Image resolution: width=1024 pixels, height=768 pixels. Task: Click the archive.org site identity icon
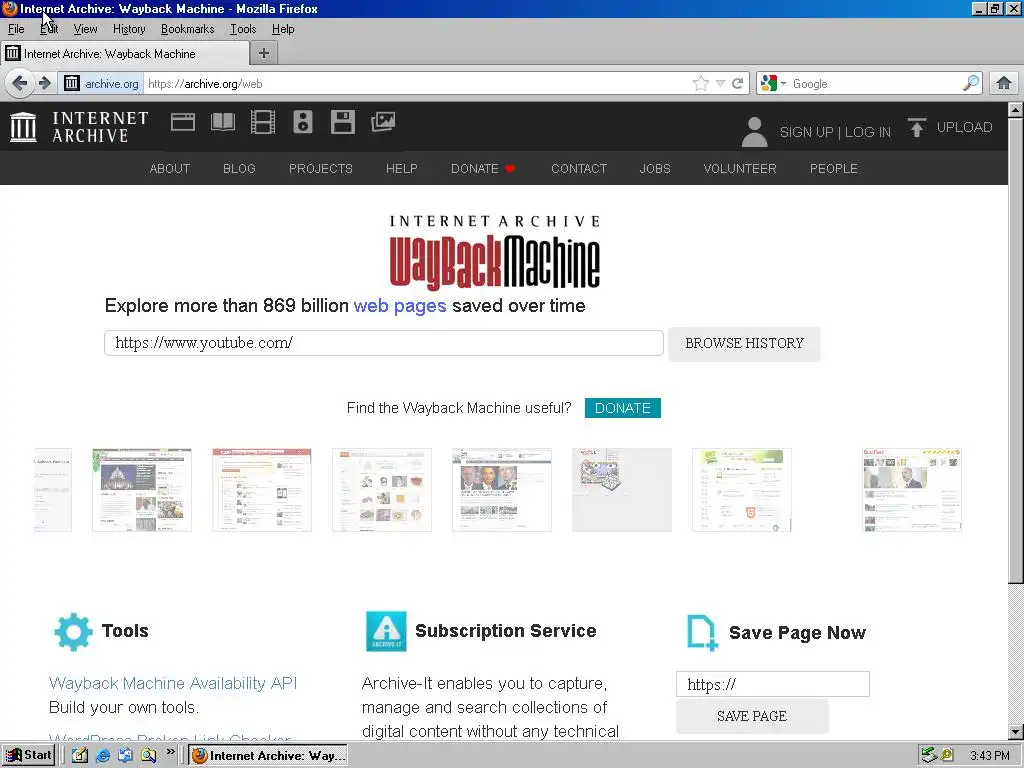72,83
